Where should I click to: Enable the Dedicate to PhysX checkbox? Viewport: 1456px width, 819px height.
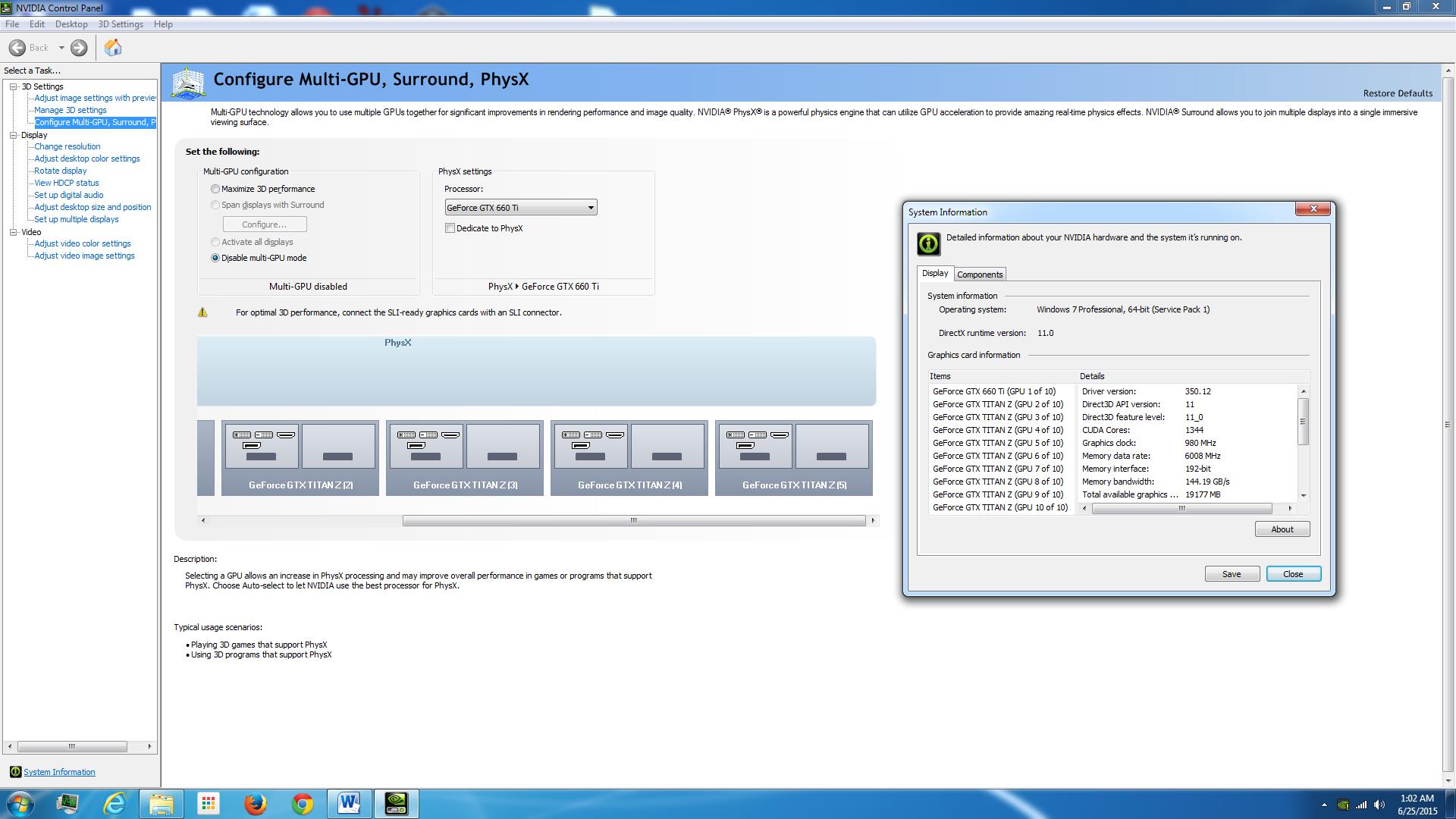450,228
